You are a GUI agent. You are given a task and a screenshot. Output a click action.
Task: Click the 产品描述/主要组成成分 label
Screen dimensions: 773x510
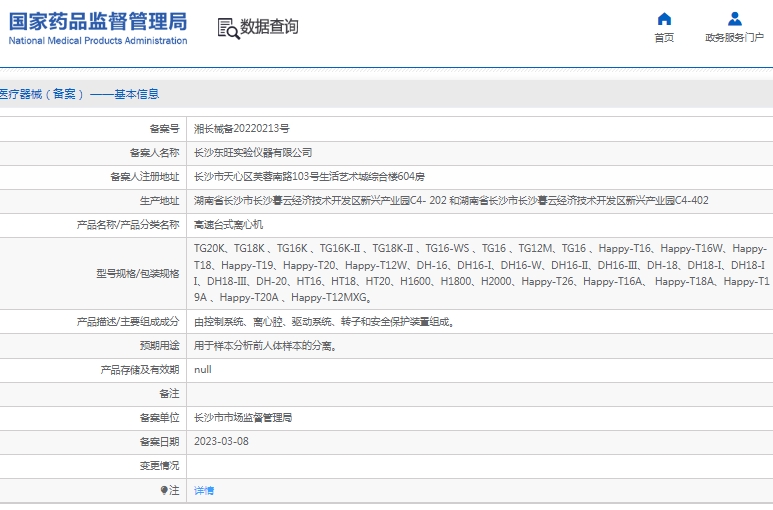128,322
